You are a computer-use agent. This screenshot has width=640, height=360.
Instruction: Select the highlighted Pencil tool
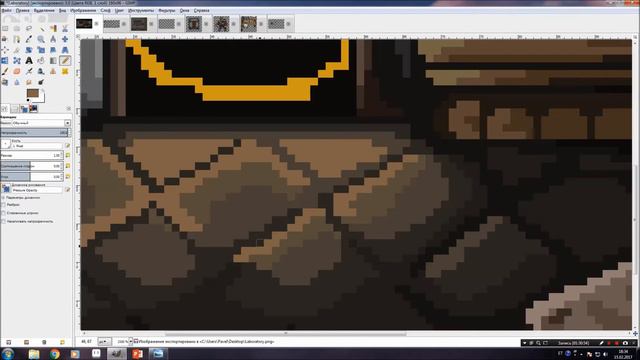coord(65,60)
